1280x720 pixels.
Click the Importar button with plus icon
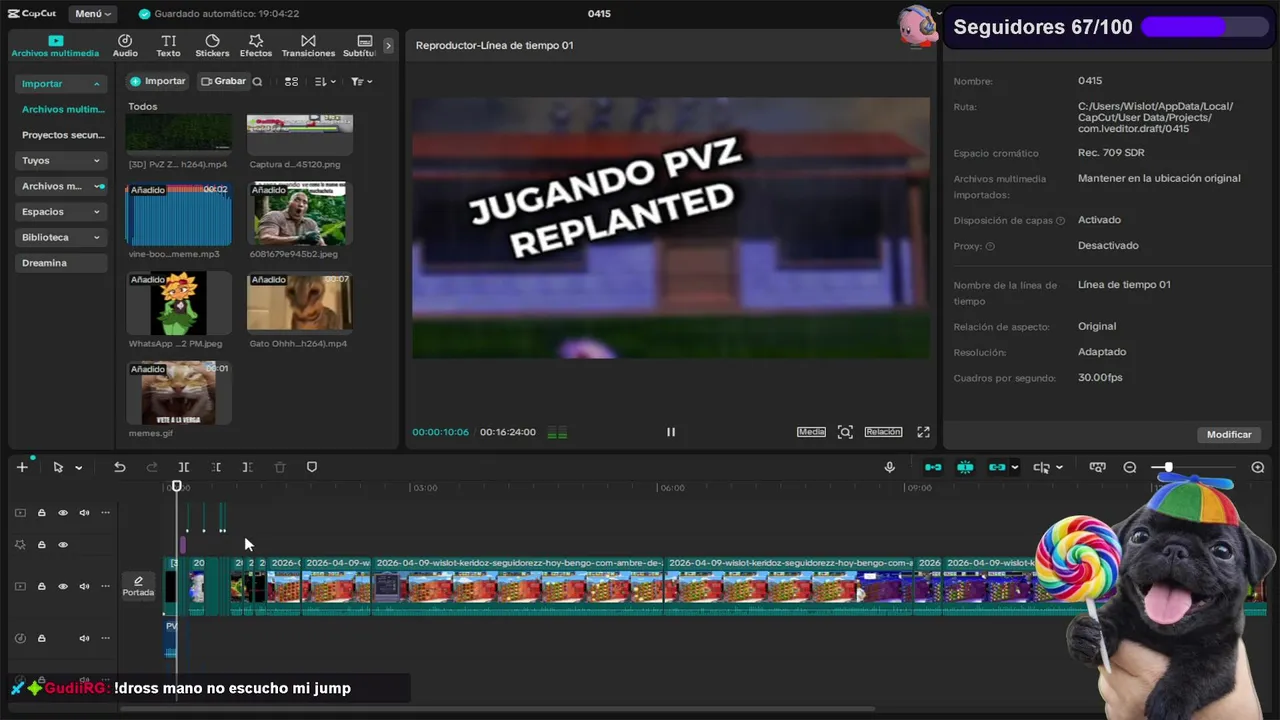158,81
